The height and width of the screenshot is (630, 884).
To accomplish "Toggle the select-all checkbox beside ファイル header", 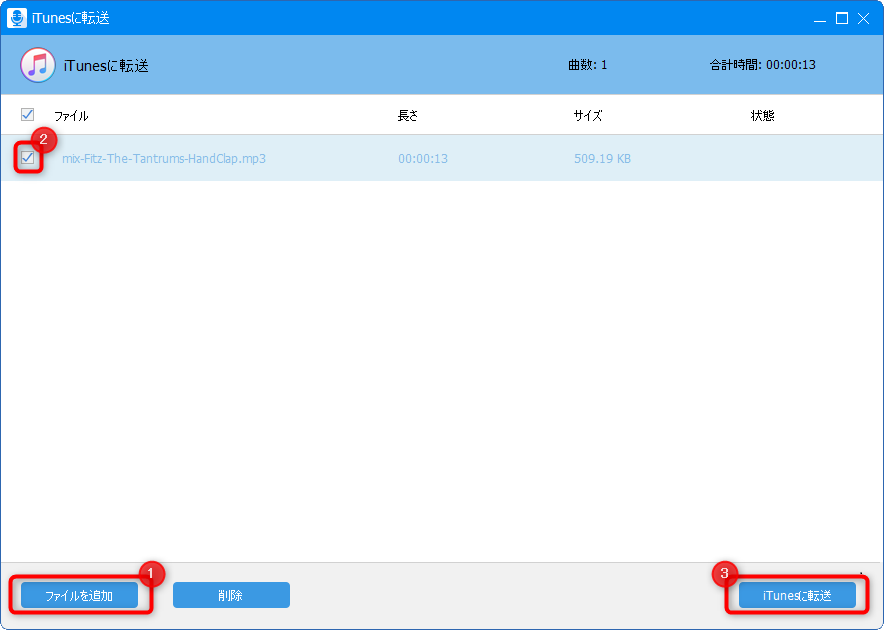I will pyautogui.click(x=27, y=114).
